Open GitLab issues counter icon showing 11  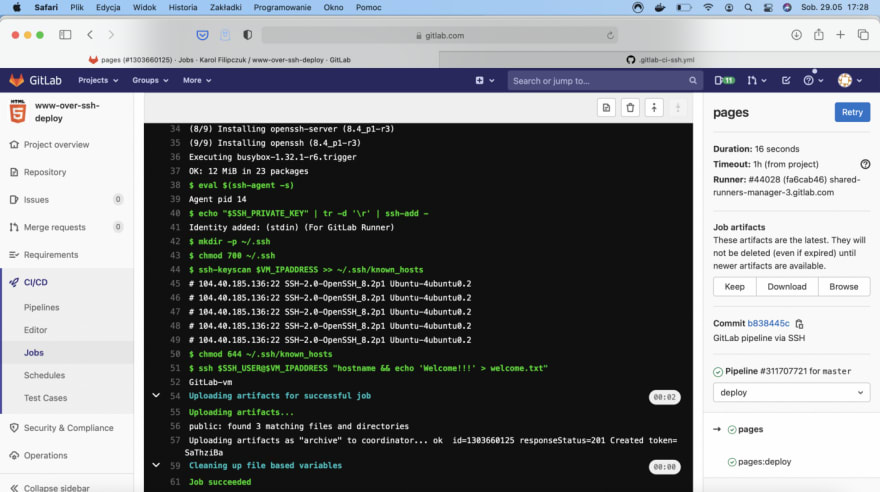tap(724, 80)
